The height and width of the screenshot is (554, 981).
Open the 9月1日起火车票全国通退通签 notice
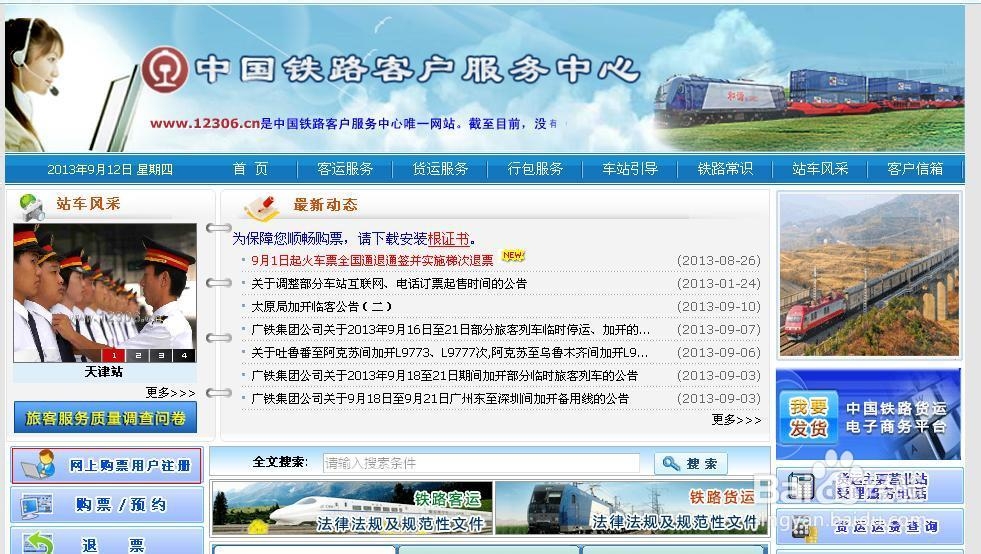pos(372,260)
